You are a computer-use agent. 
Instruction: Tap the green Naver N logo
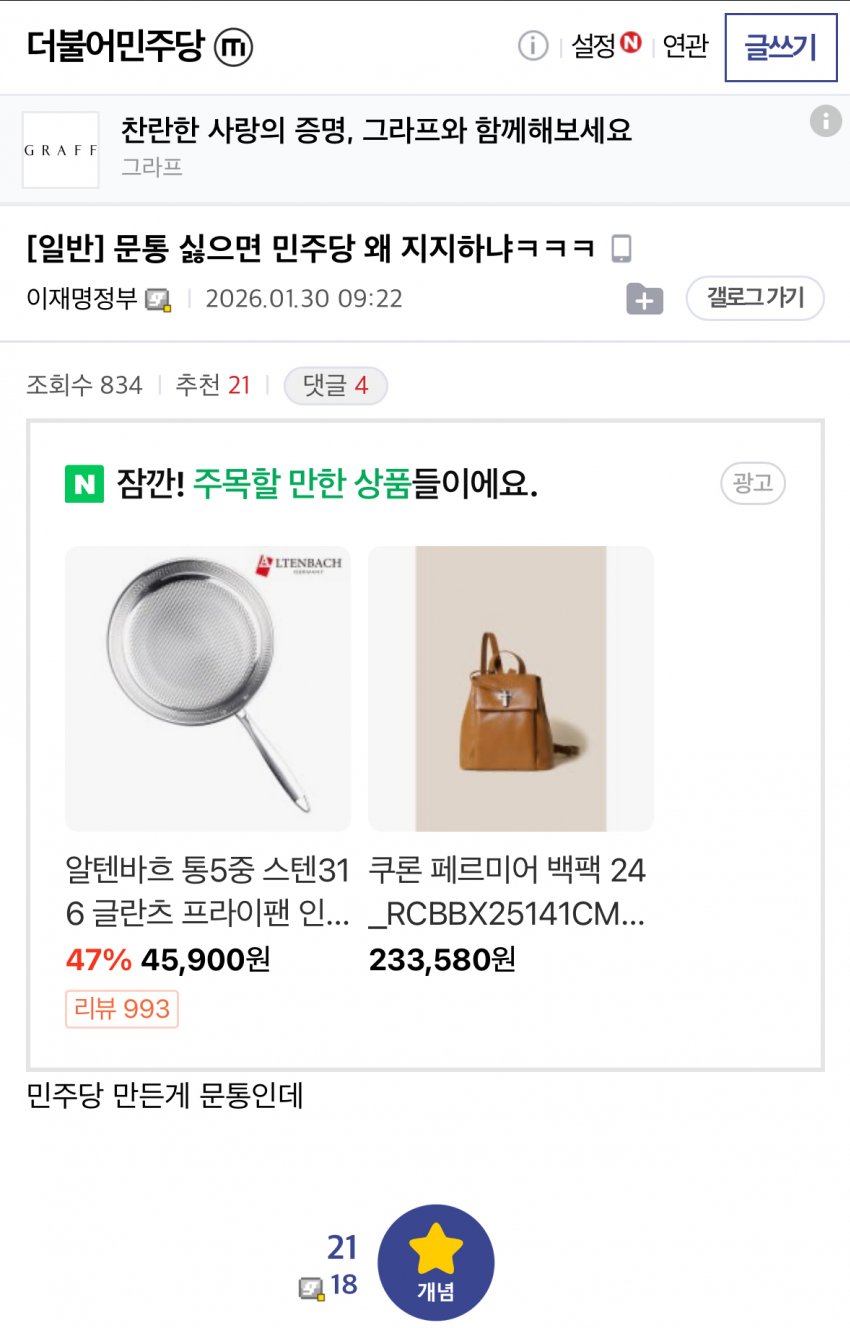84,484
